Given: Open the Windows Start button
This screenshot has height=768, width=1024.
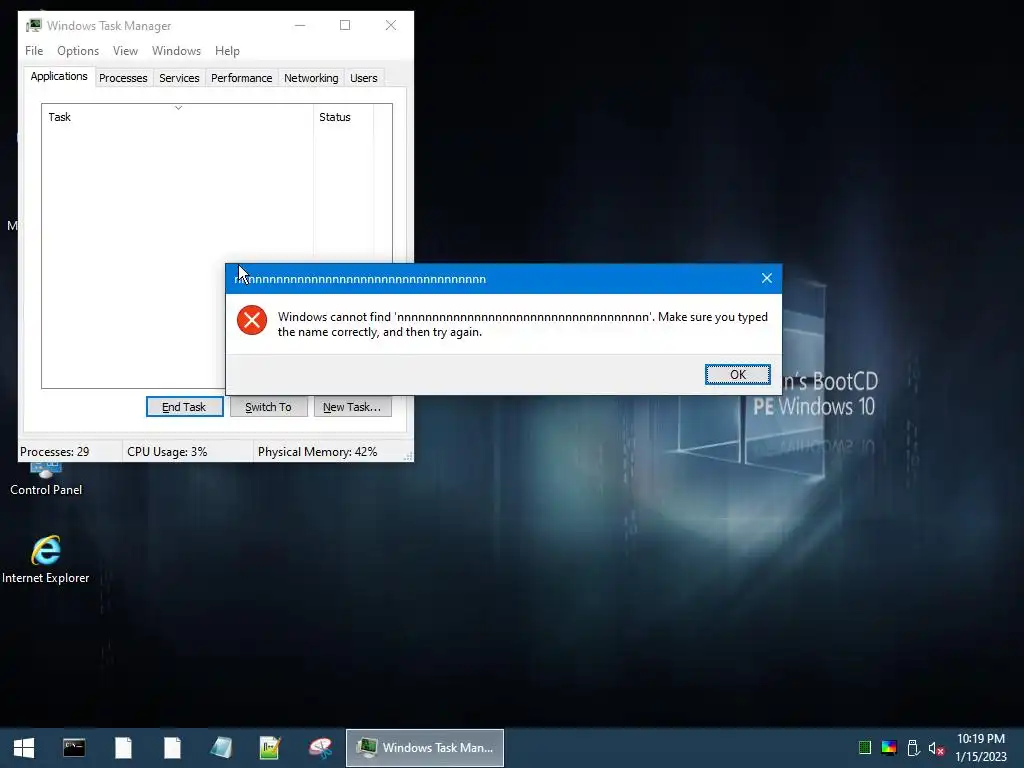Looking at the screenshot, I should pos(24,748).
